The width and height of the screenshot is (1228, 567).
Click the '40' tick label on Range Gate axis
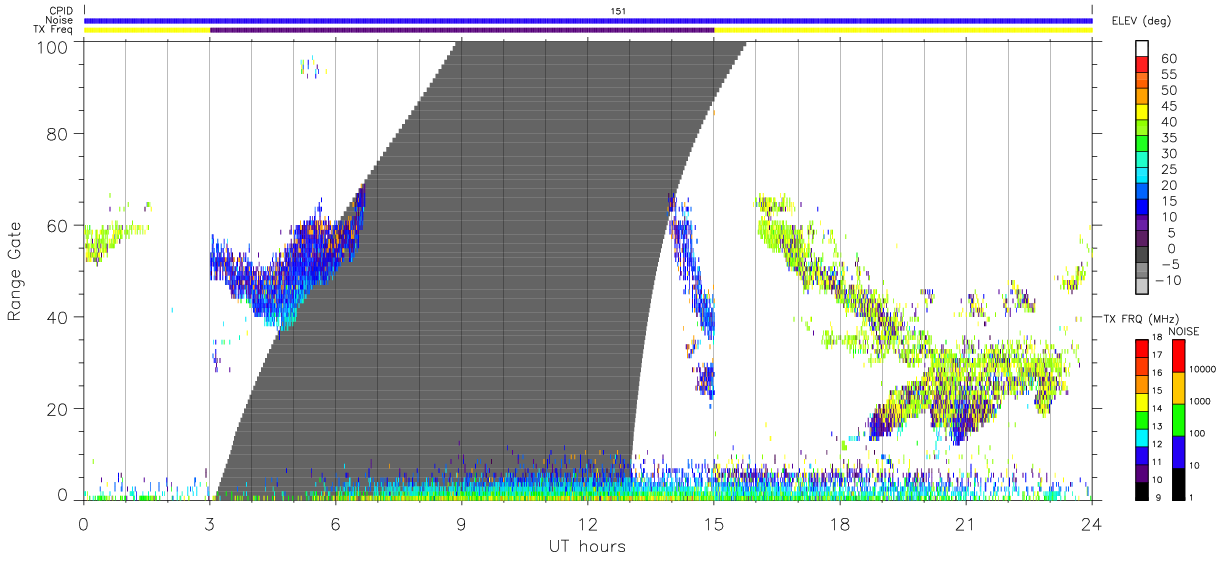[x=58, y=317]
